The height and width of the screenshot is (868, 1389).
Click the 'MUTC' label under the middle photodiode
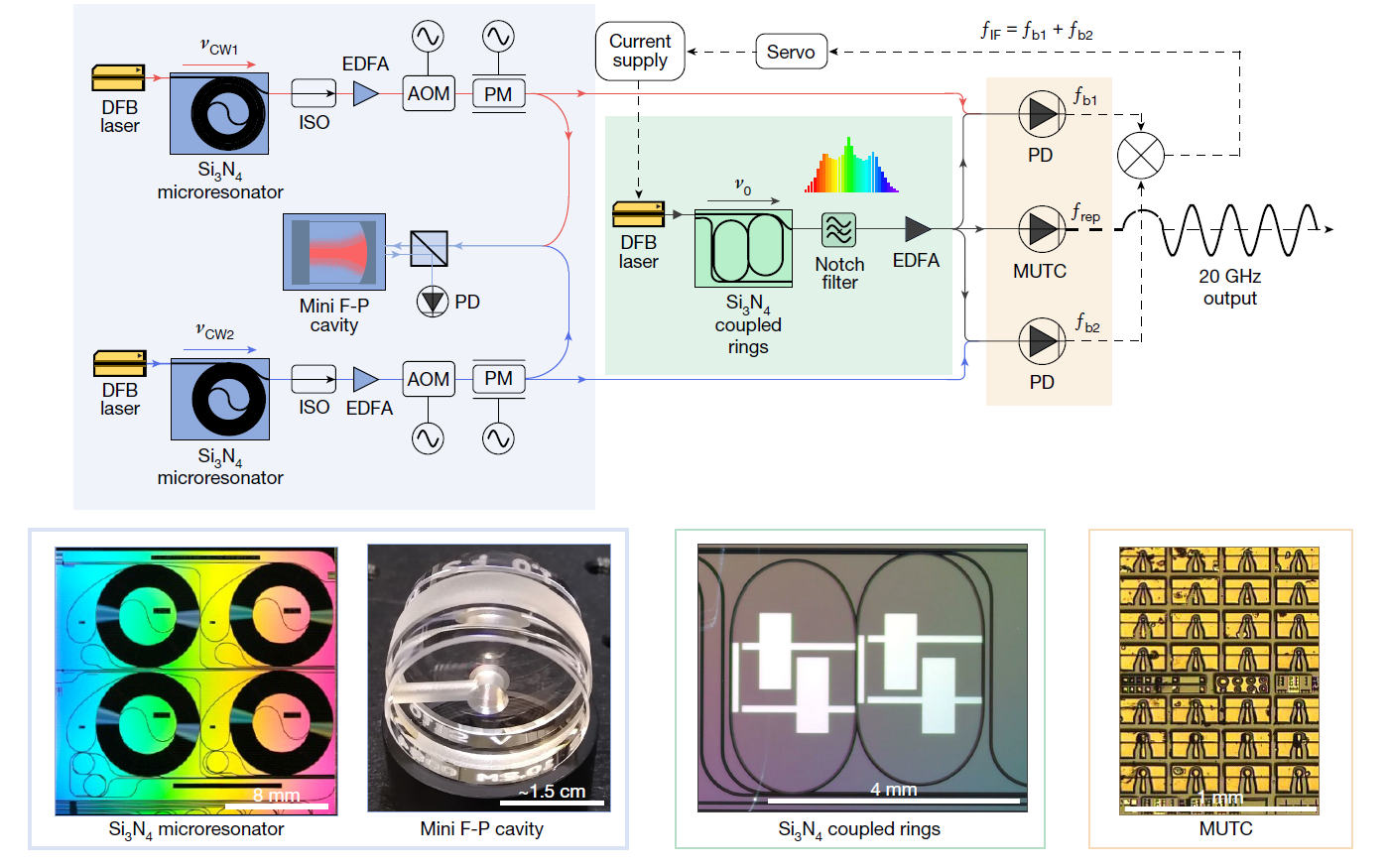pos(1040,271)
